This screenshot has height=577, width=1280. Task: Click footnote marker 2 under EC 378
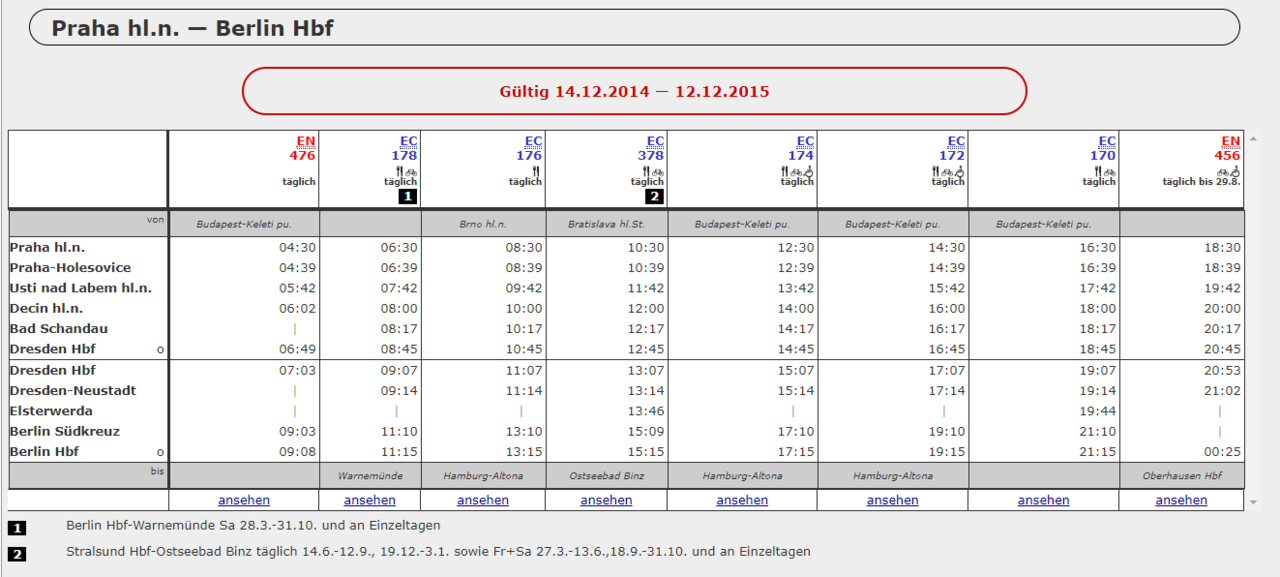click(654, 196)
